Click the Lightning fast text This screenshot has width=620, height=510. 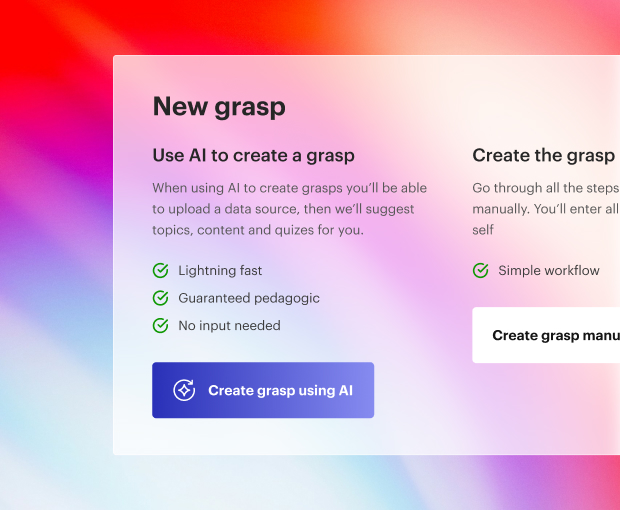coord(220,270)
